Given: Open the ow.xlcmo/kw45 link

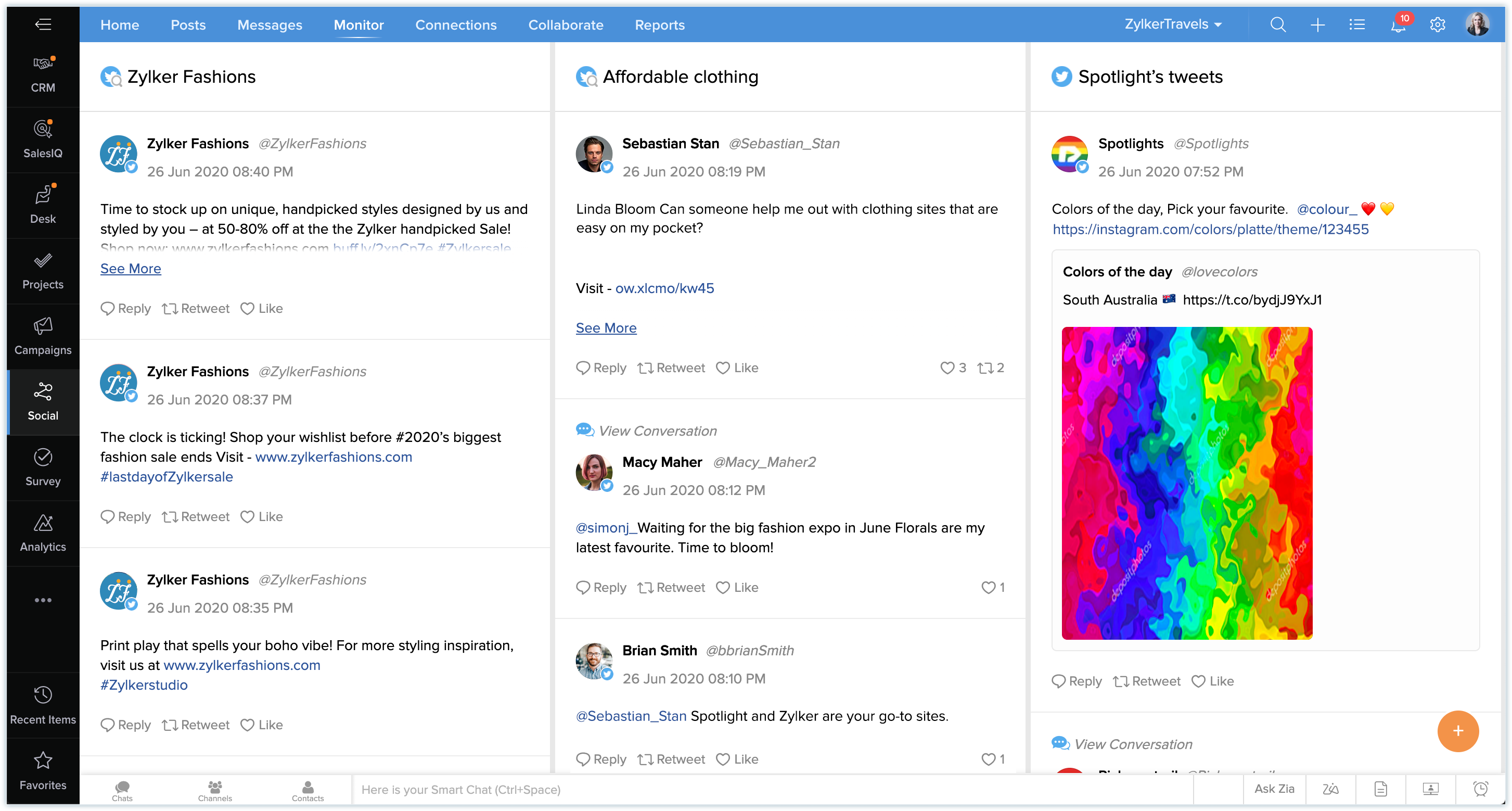Looking at the screenshot, I should pos(664,288).
